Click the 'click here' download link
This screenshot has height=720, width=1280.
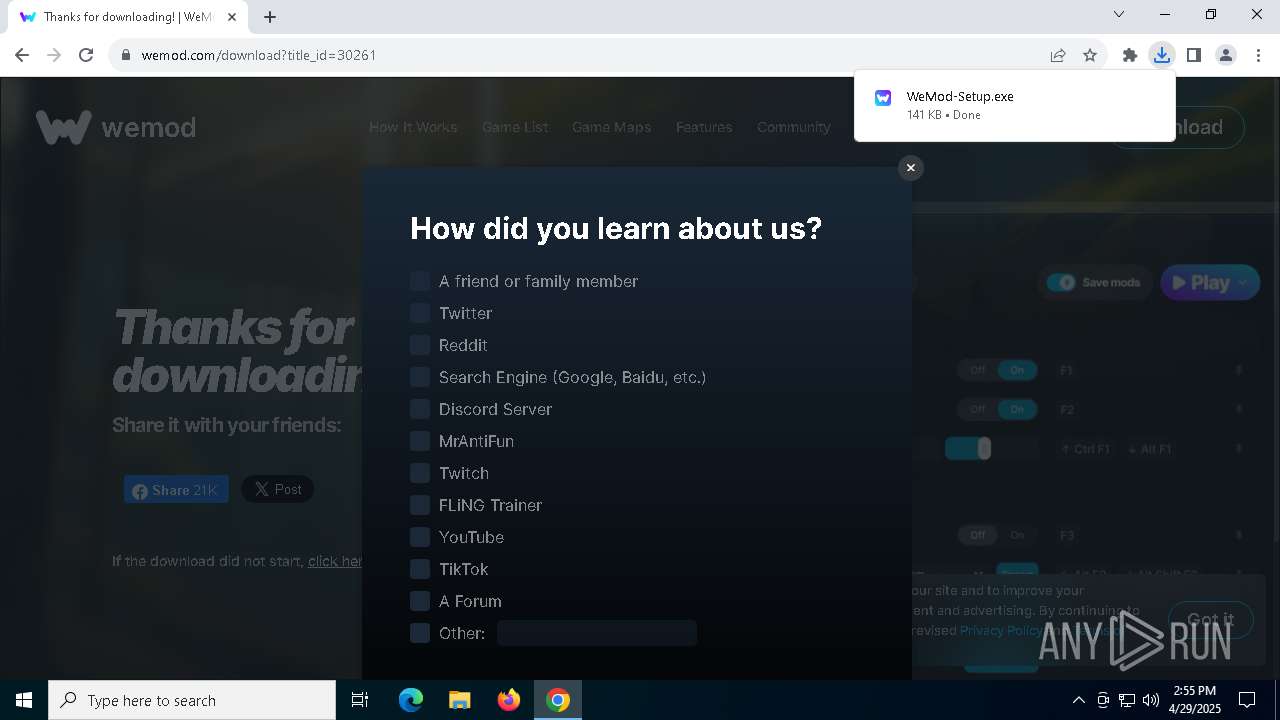click(335, 561)
